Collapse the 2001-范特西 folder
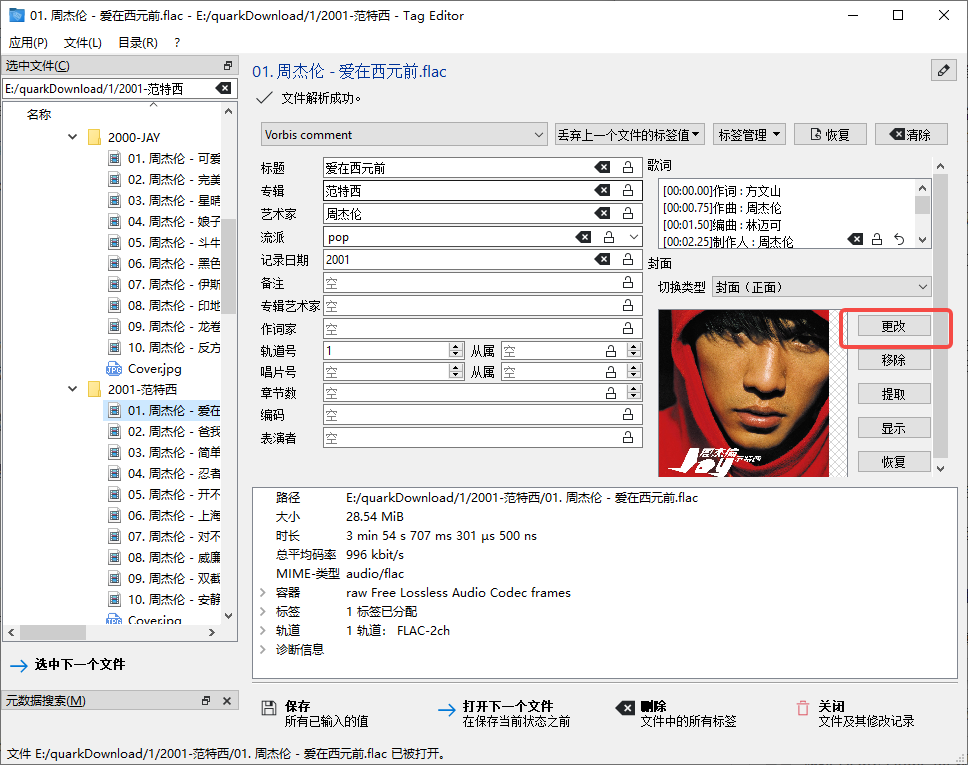This screenshot has width=968, height=765. pos(73,390)
